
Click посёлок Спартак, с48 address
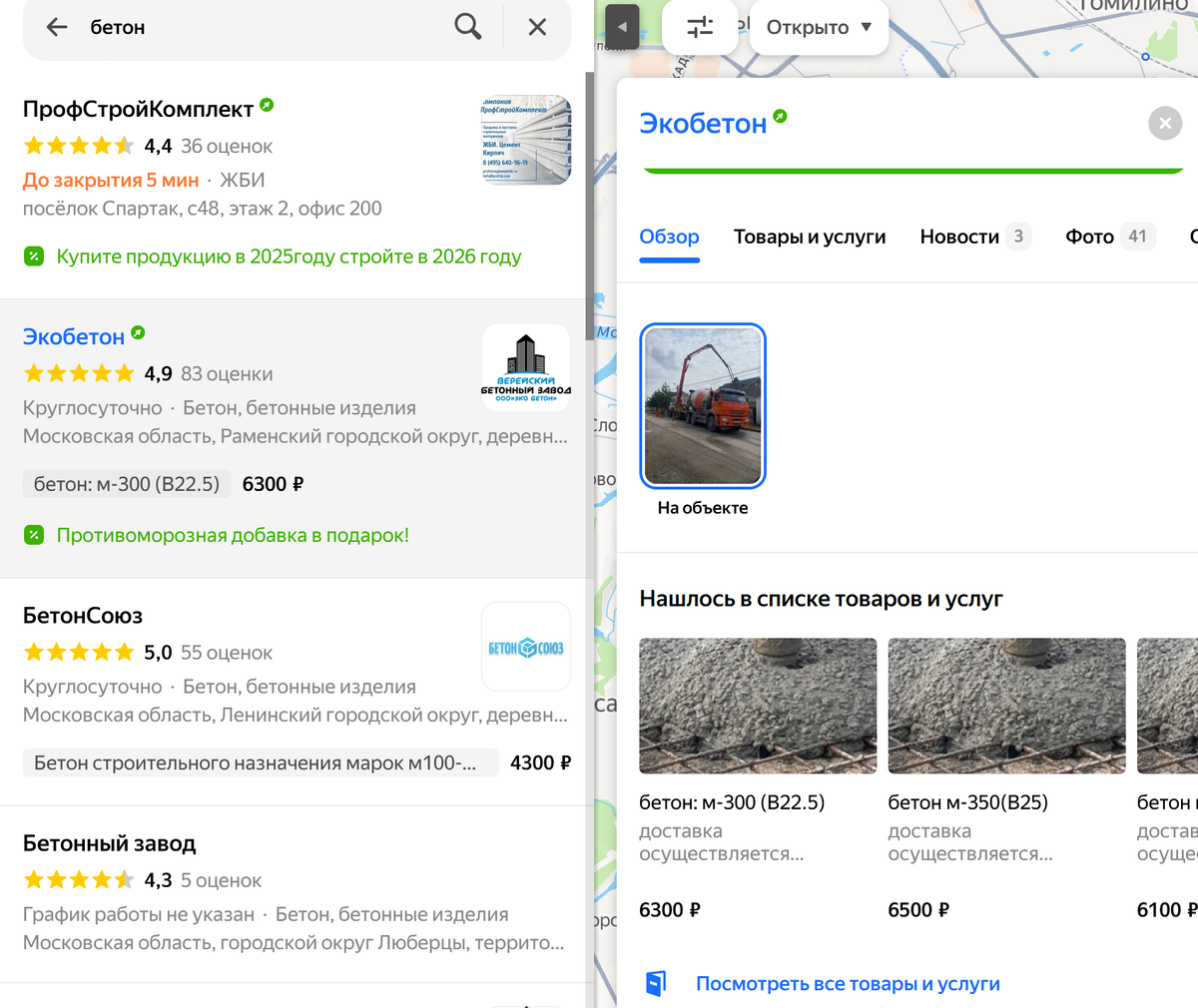(x=203, y=209)
